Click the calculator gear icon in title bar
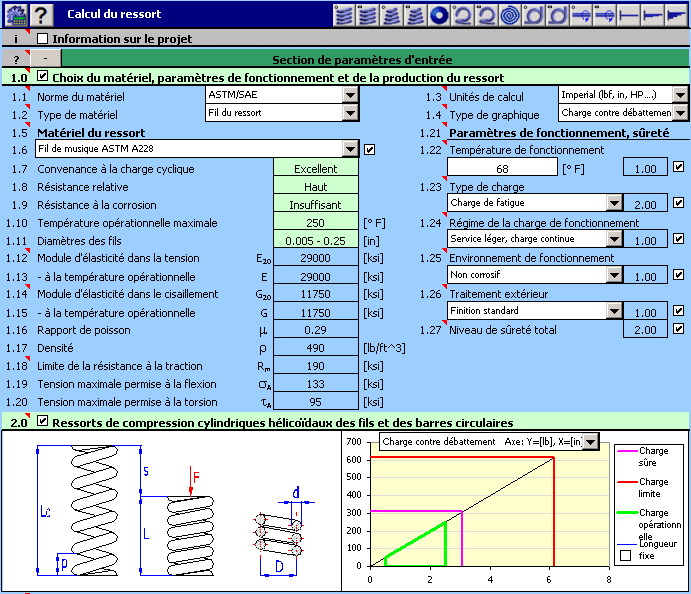 (x=16, y=15)
